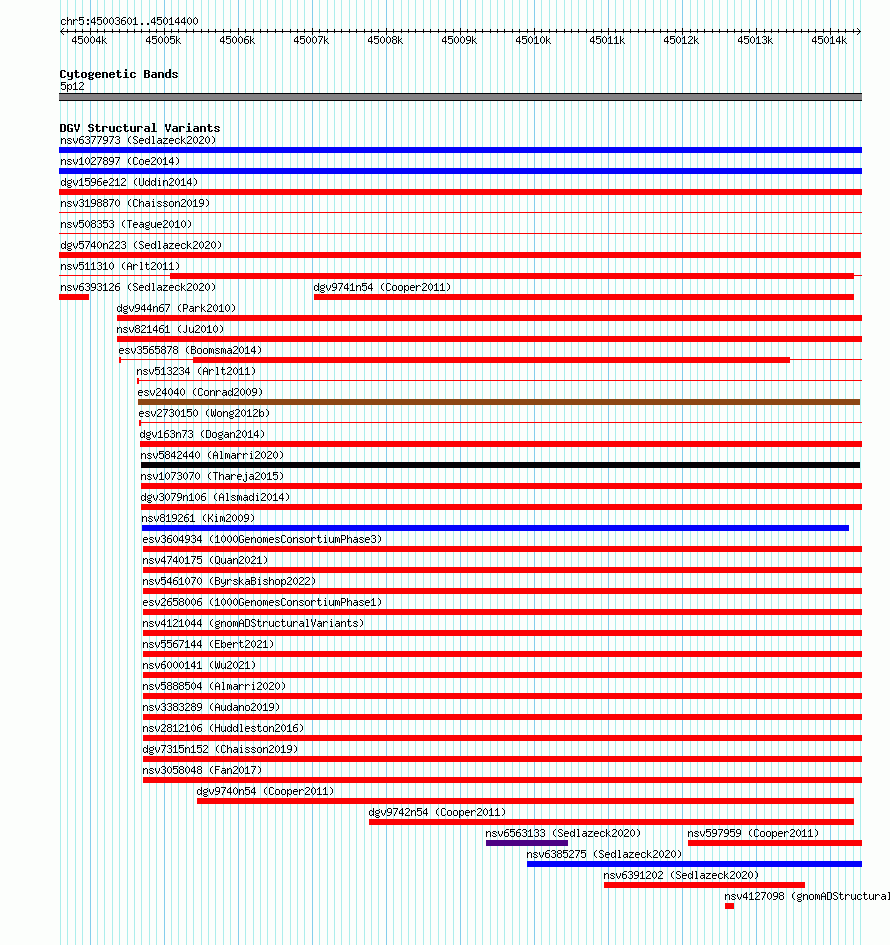This screenshot has height=945, width=890.
Task: Select nsv6000141 (Wu2021) label
Action: [199, 666]
